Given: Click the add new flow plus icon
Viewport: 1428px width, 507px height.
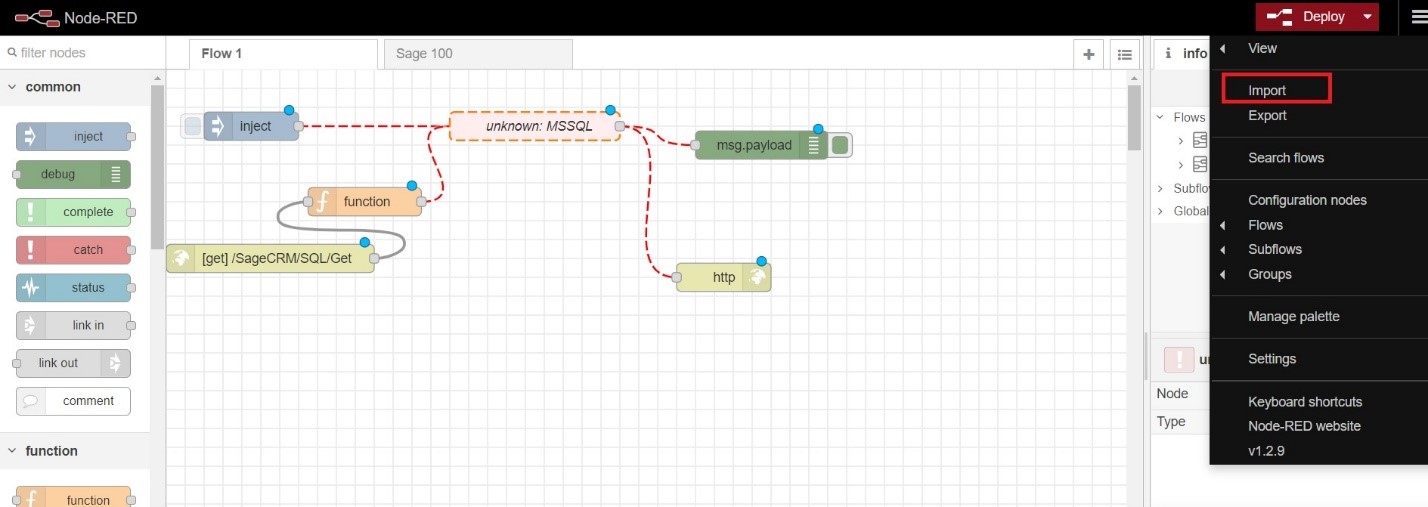Looking at the screenshot, I should point(1089,55).
